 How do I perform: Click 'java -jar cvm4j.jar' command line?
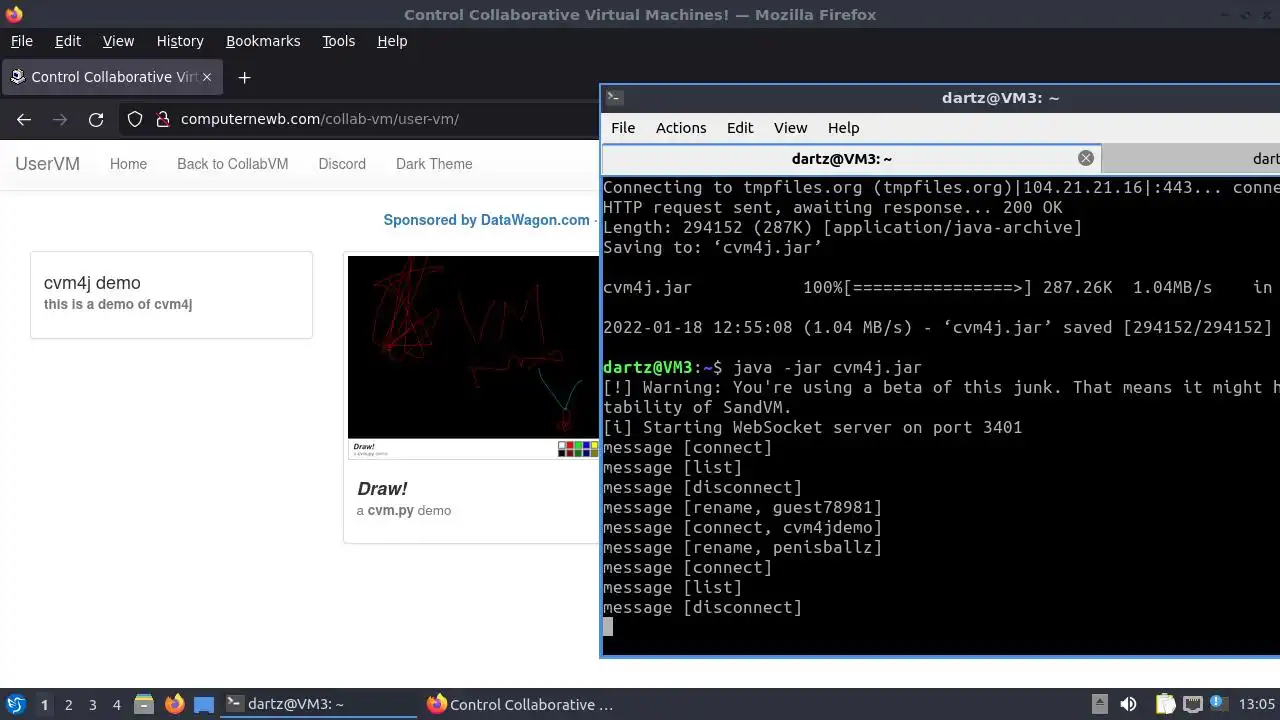[x=827, y=368]
